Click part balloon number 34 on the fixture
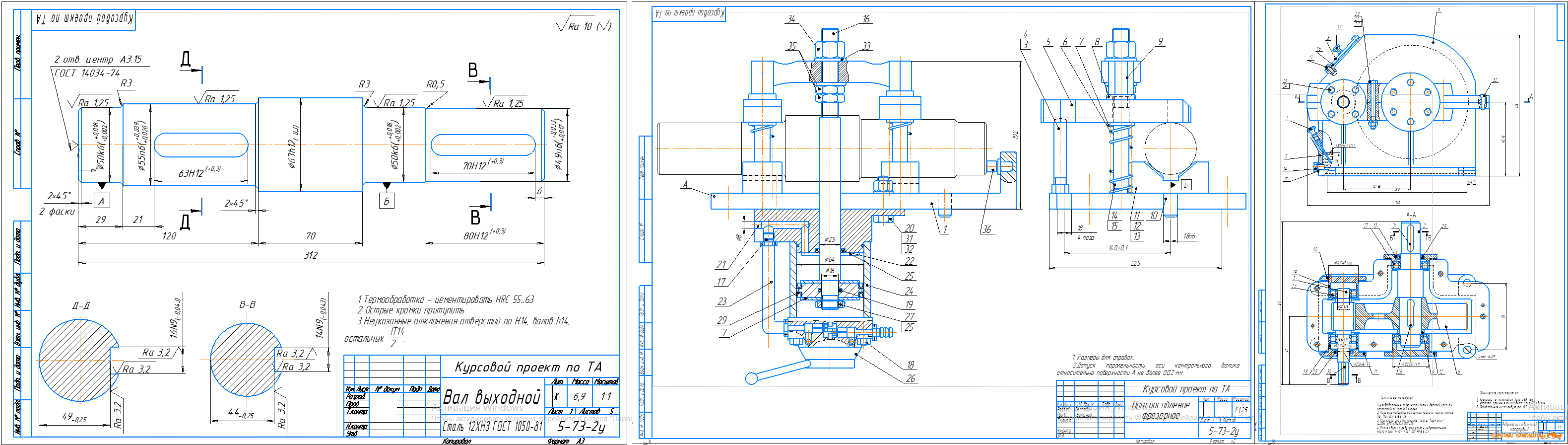 click(790, 19)
